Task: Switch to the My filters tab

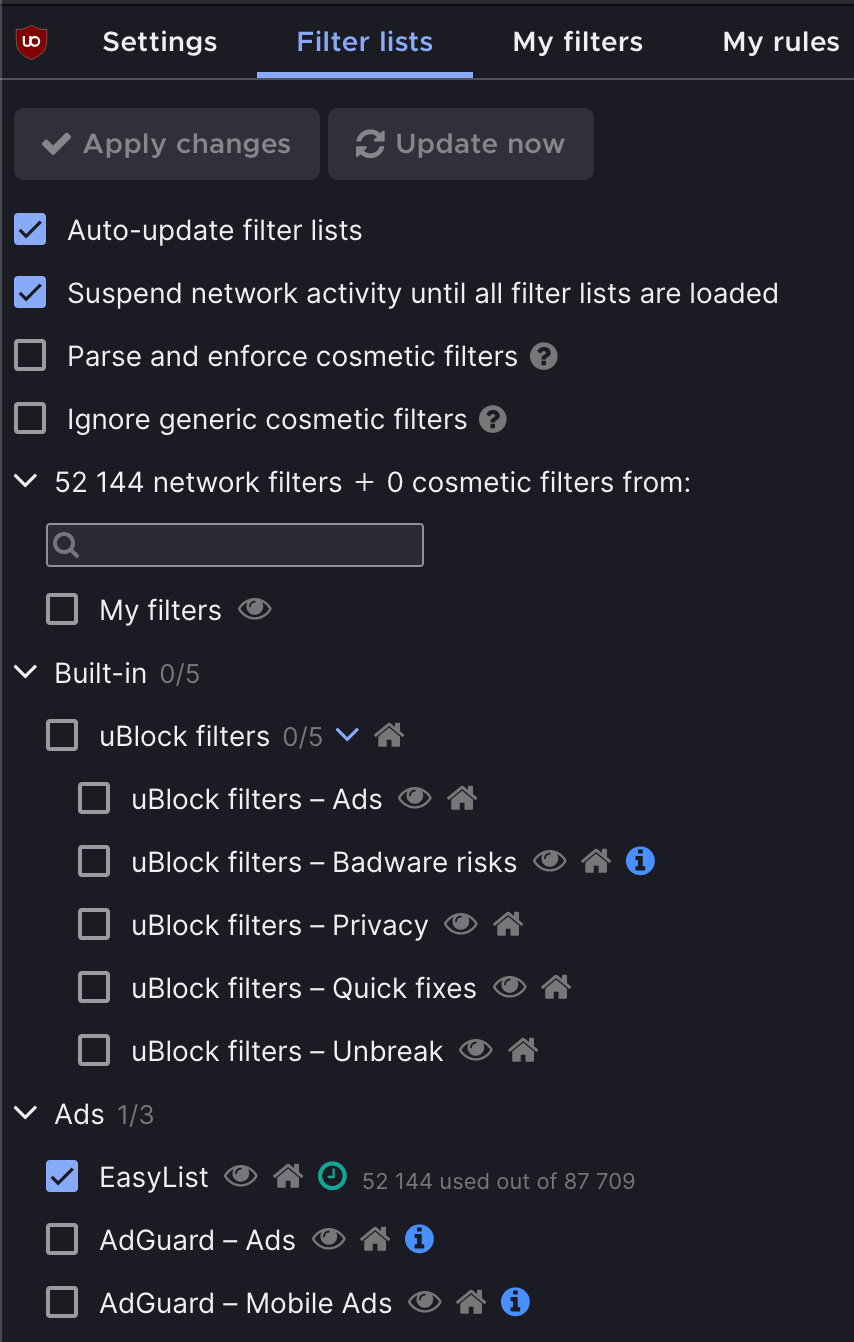Action: pos(577,42)
